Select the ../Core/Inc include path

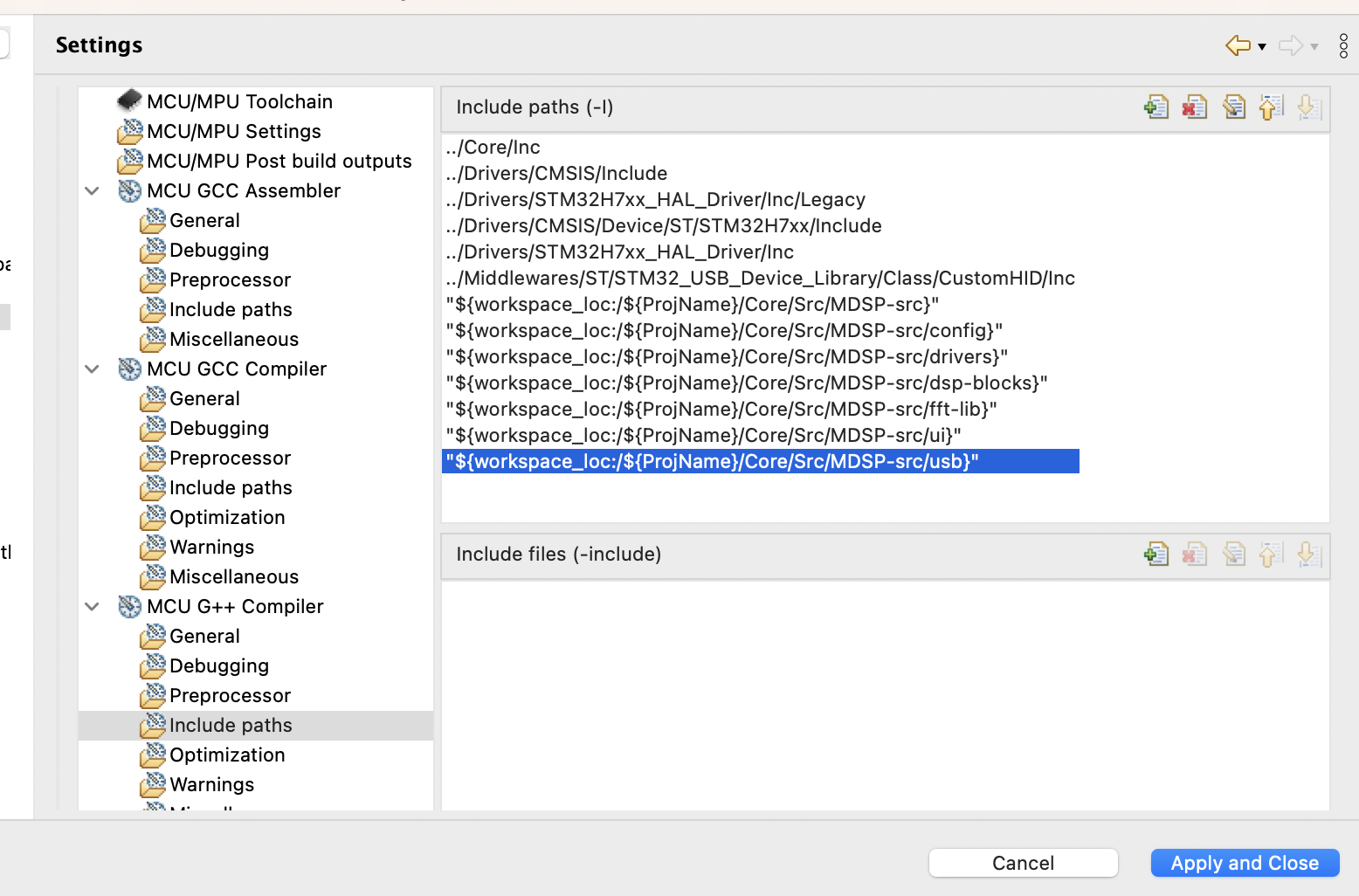click(x=493, y=147)
